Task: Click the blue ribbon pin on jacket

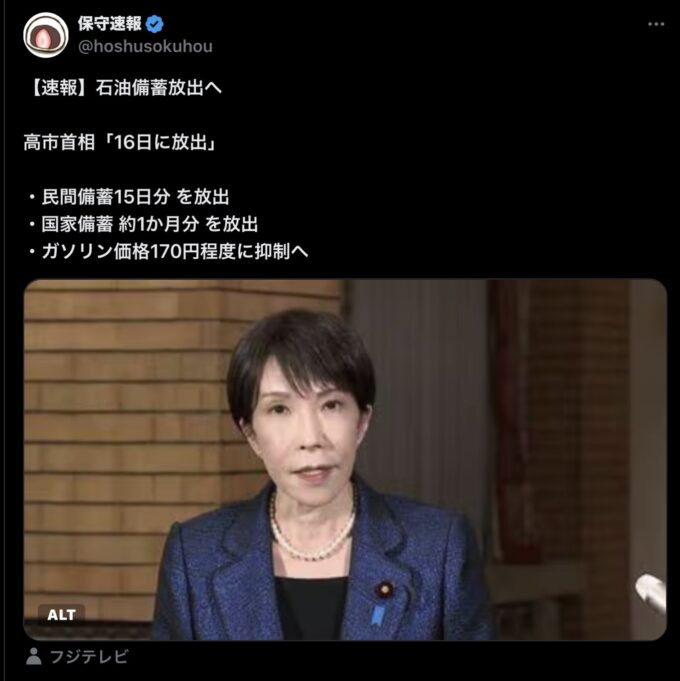Action: [378, 615]
